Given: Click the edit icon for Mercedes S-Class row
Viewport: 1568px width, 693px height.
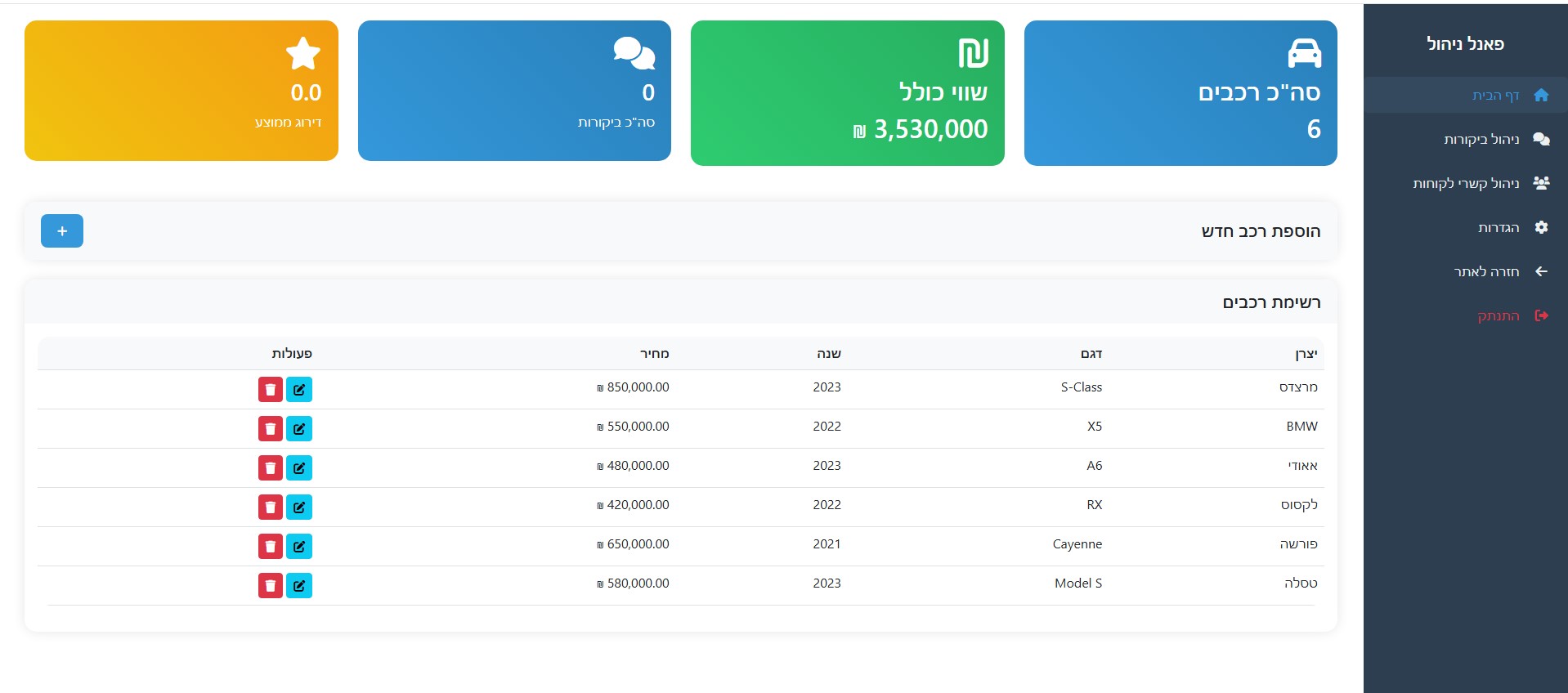Looking at the screenshot, I should point(299,390).
